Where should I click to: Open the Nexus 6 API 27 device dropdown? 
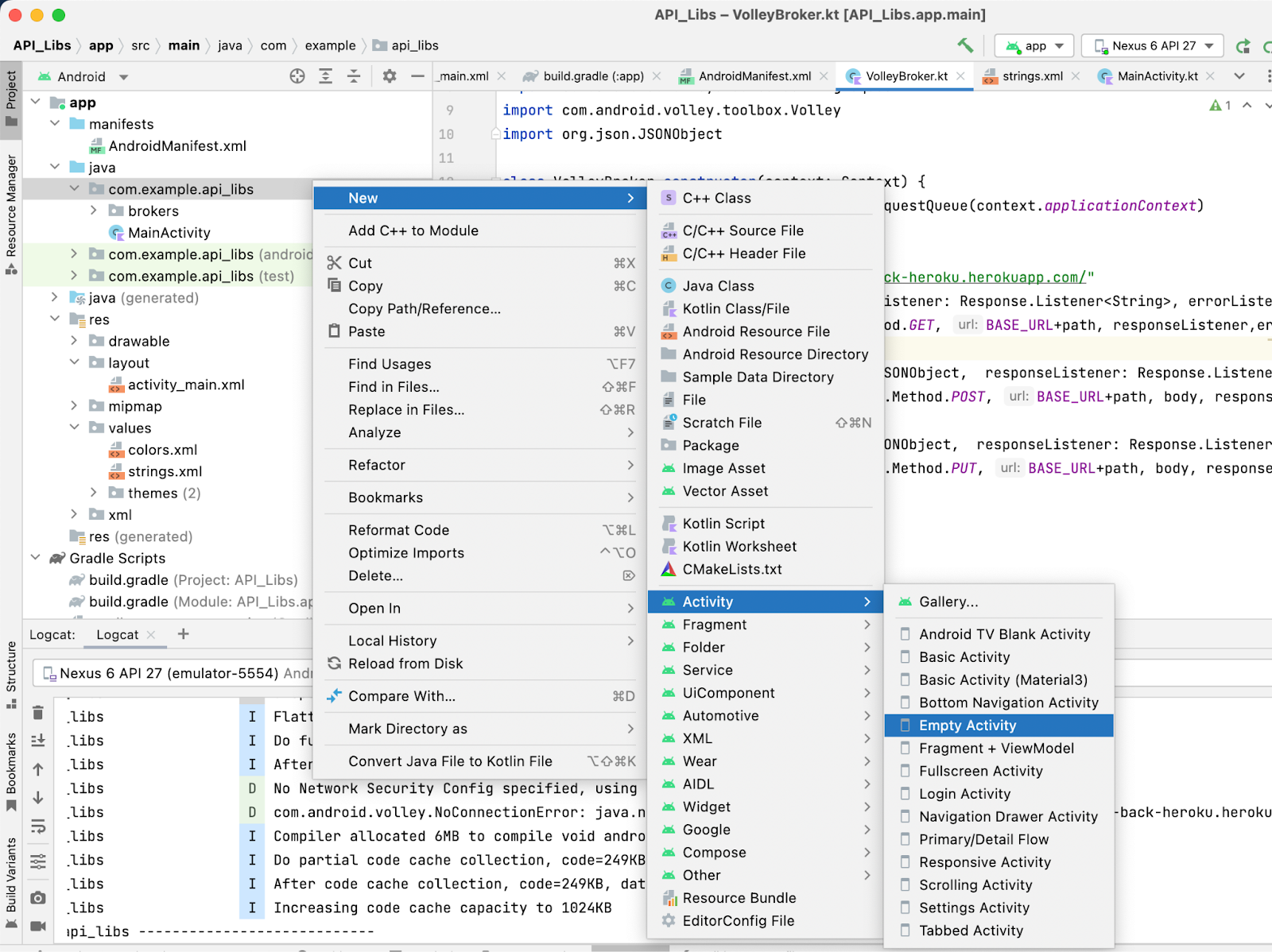tap(1152, 45)
